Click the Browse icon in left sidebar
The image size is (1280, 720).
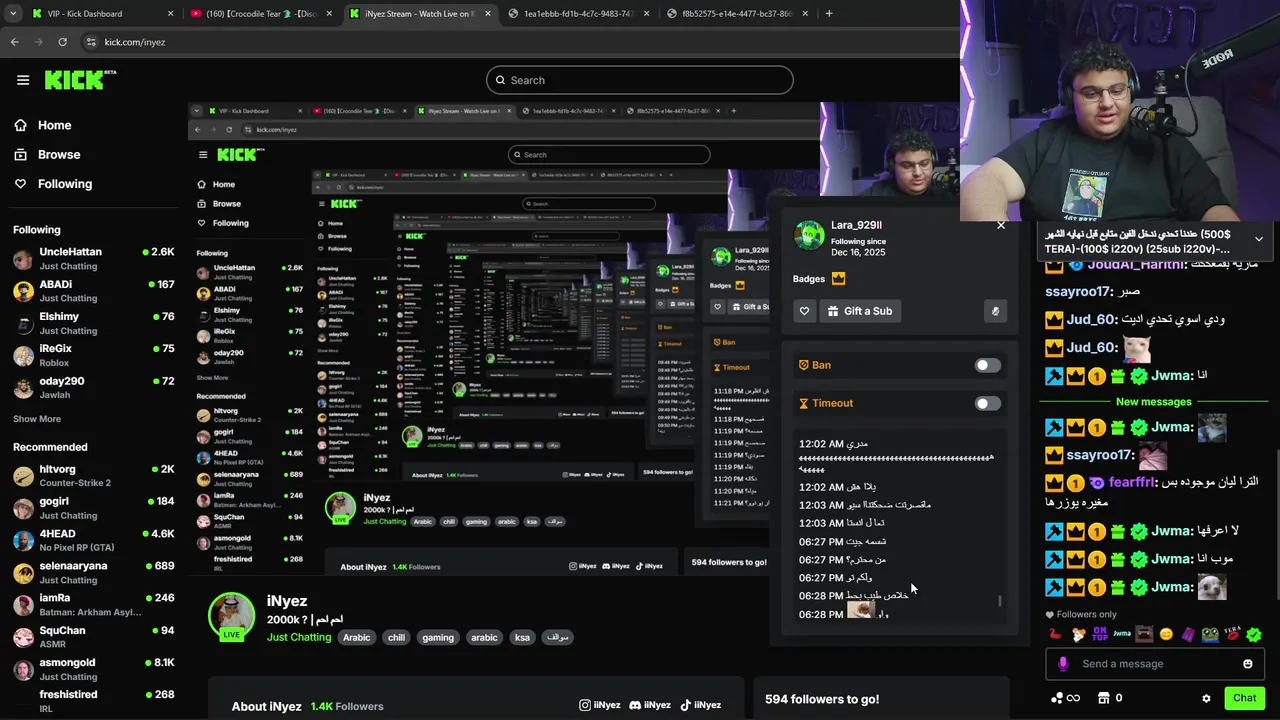coord(20,154)
